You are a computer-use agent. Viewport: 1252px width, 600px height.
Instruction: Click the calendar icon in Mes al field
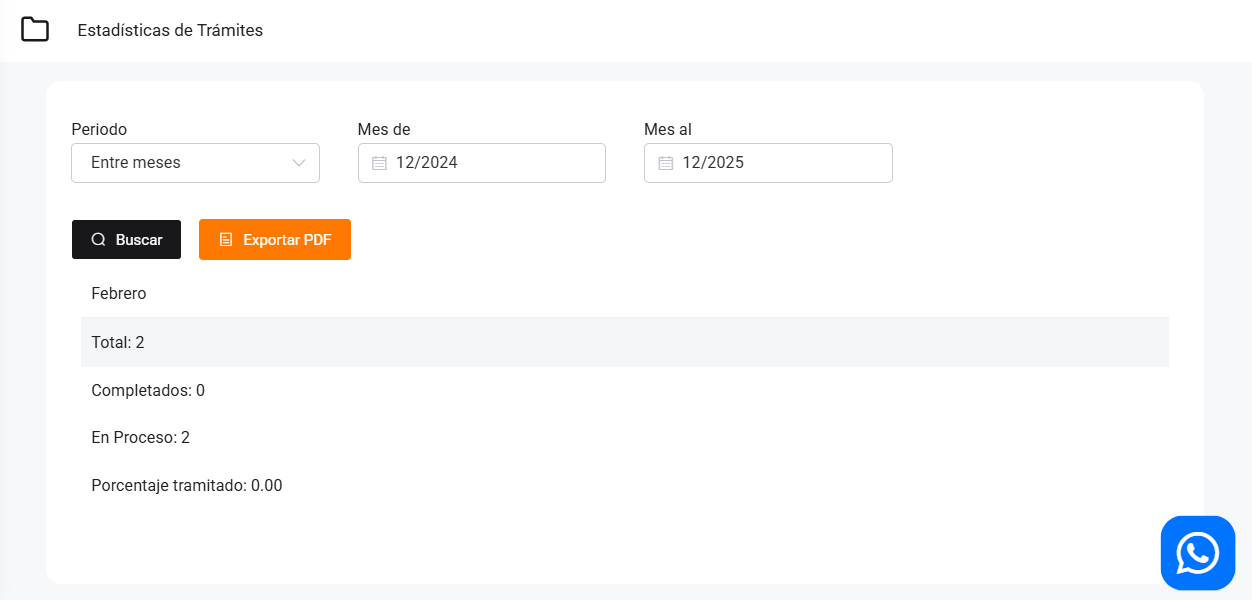665,163
